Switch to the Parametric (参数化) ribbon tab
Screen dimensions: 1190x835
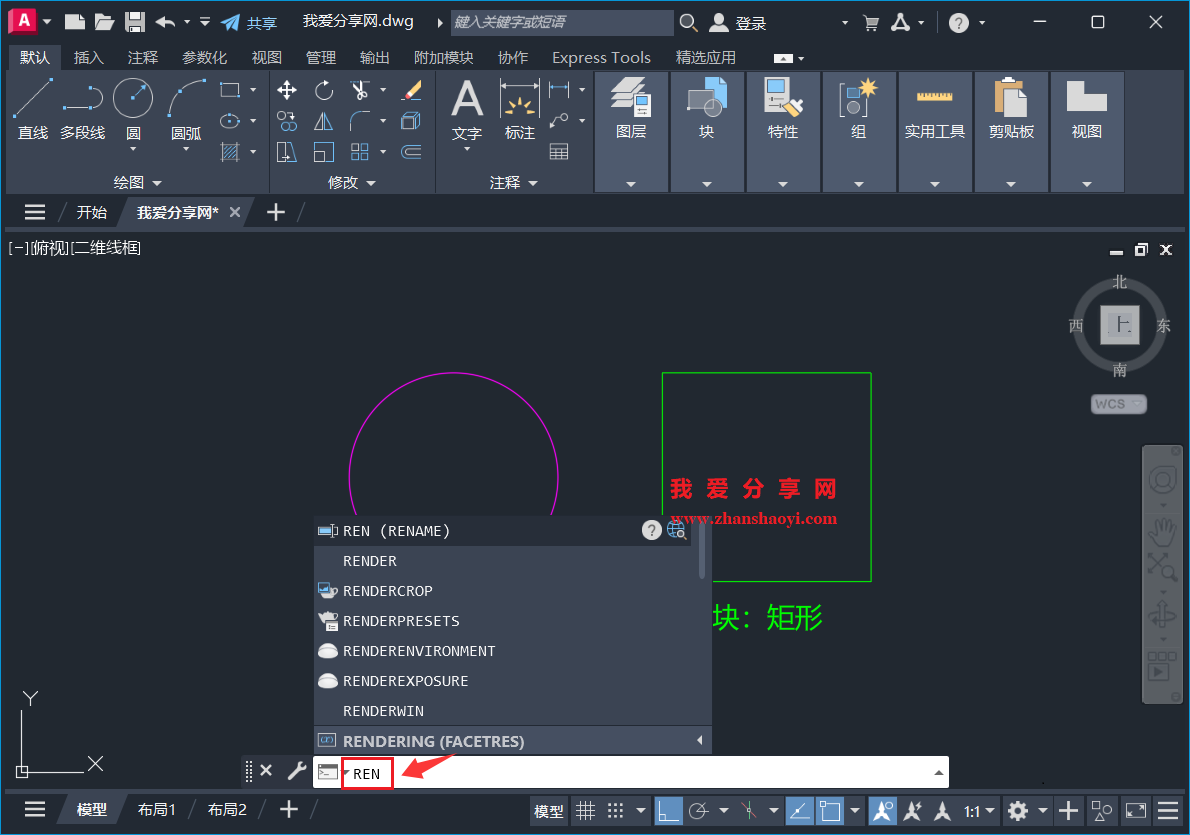click(x=204, y=58)
